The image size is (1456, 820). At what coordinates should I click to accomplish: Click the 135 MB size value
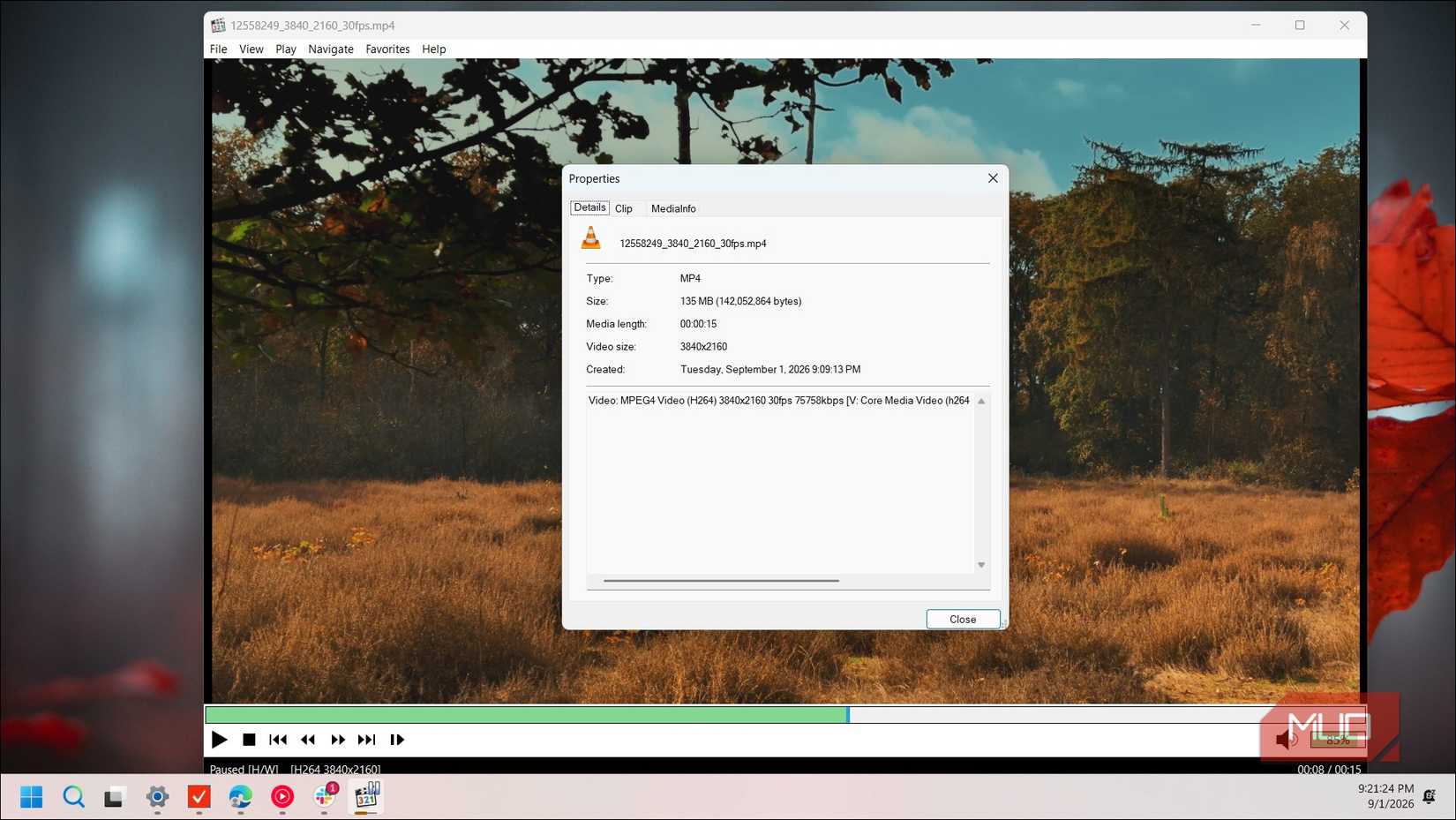[740, 302]
